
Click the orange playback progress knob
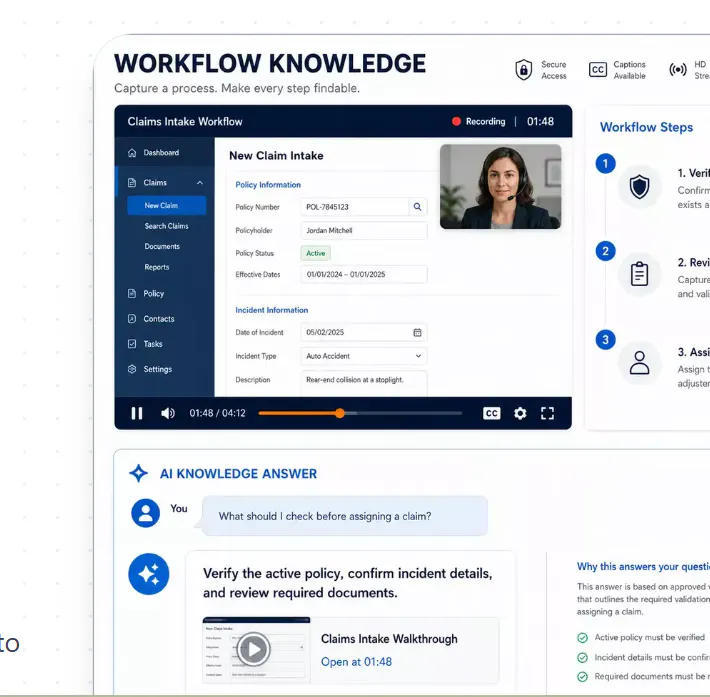(340, 413)
